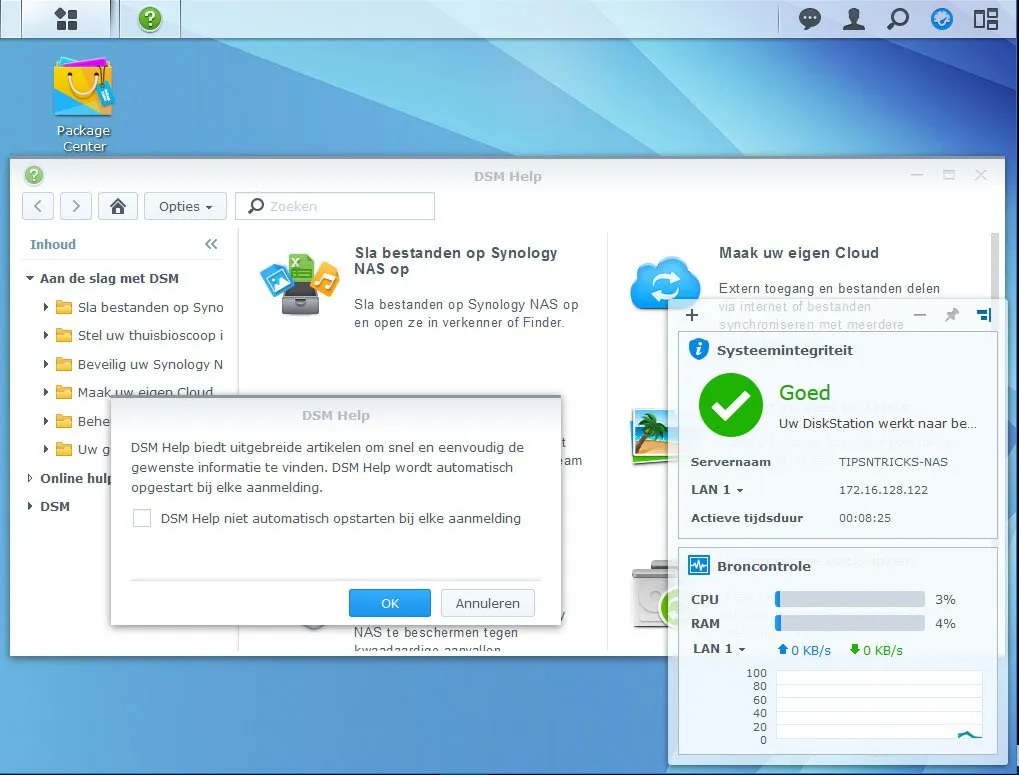
Task: Open the user account options icon
Action: [x=853, y=19]
